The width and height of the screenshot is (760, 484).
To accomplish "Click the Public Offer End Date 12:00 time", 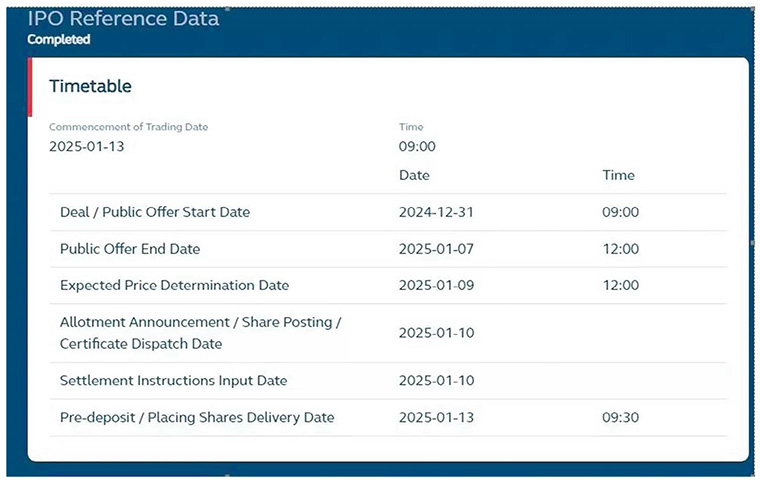I will (621, 249).
